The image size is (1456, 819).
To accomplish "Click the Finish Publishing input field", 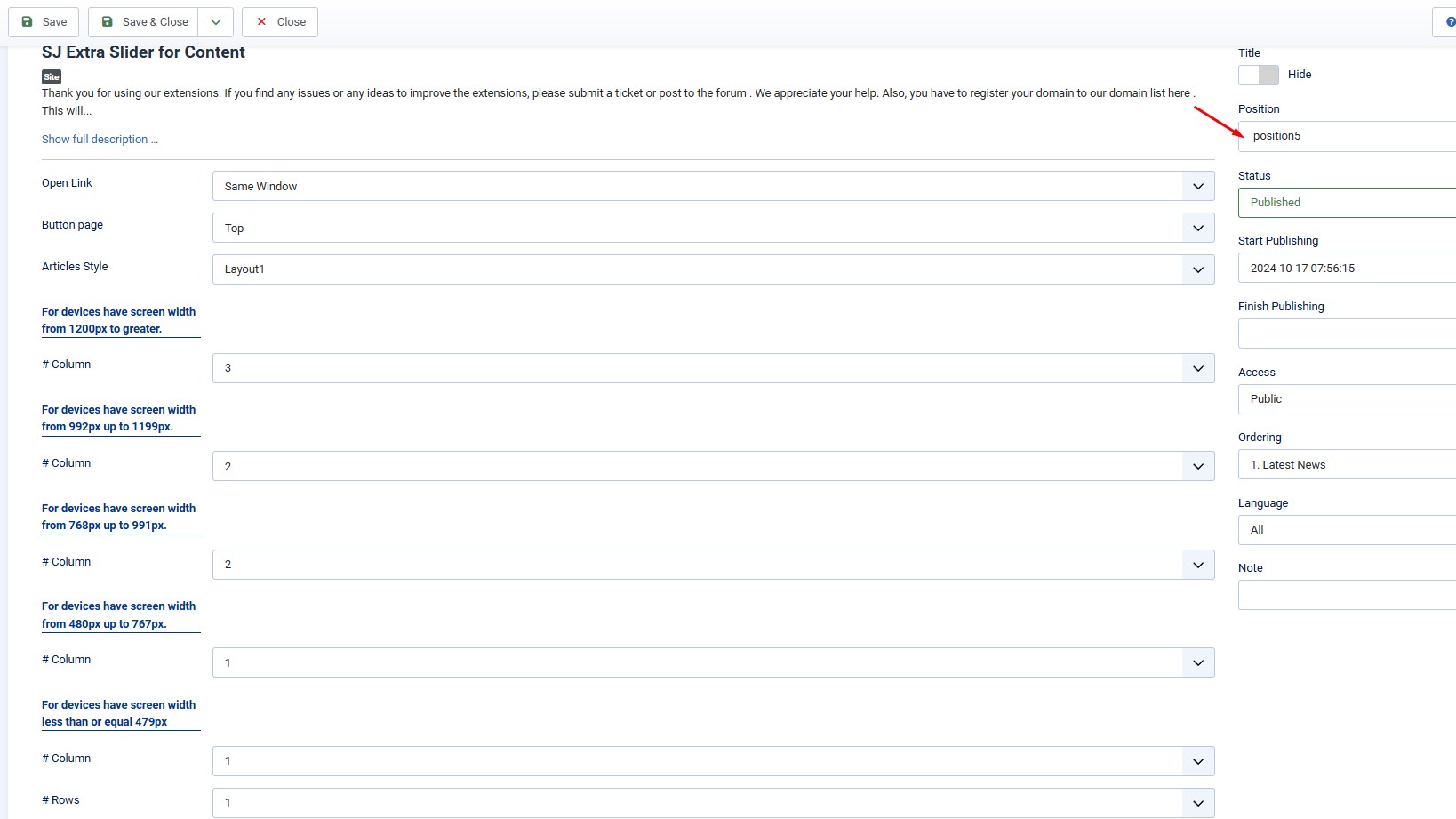I will click(x=1347, y=333).
